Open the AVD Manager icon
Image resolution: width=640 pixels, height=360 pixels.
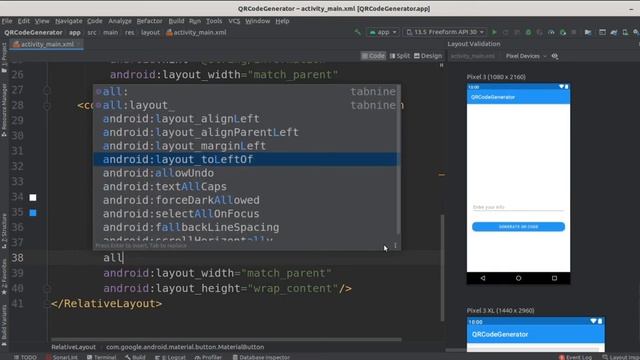[x=625, y=32]
